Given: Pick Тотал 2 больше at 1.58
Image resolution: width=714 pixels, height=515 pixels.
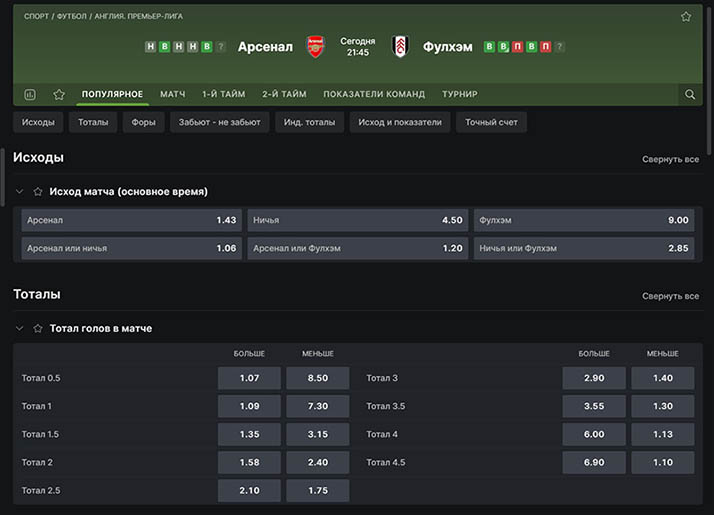Looking at the screenshot, I should [250, 463].
